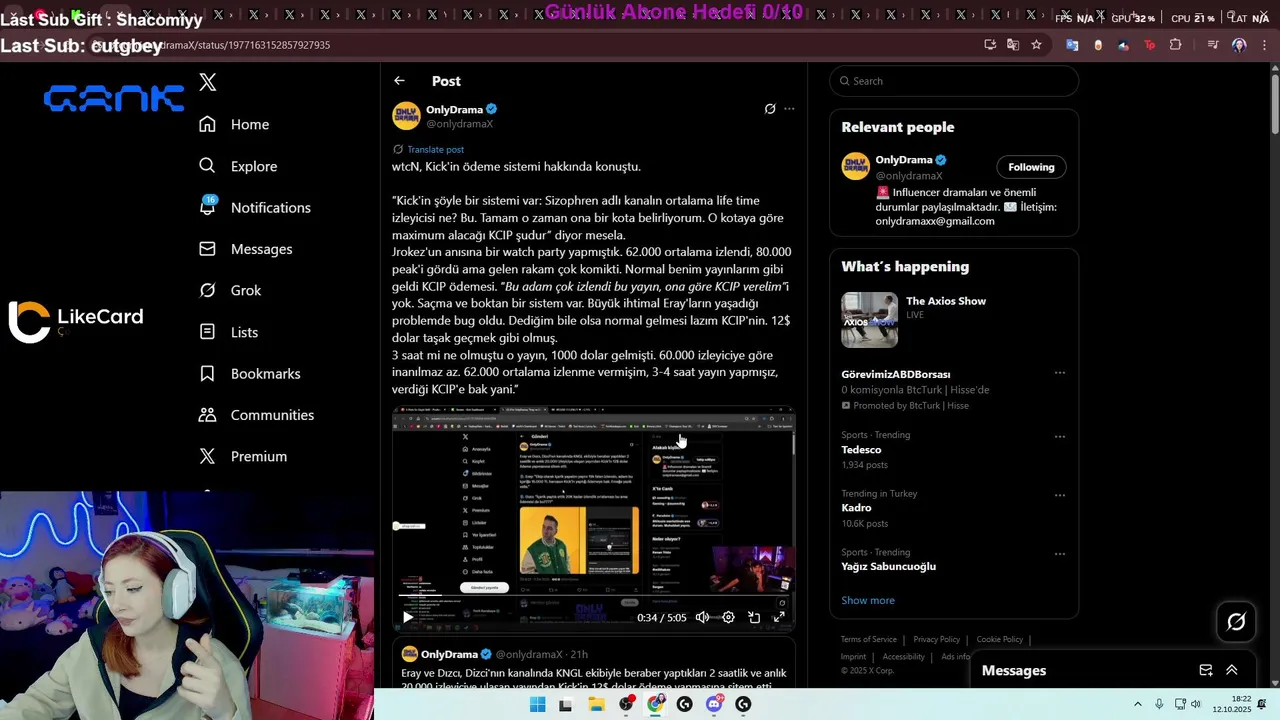Image resolution: width=1280 pixels, height=720 pixels.
Task: Open the Messages envelope icon in sidebar
Action: tap(207, 249)
